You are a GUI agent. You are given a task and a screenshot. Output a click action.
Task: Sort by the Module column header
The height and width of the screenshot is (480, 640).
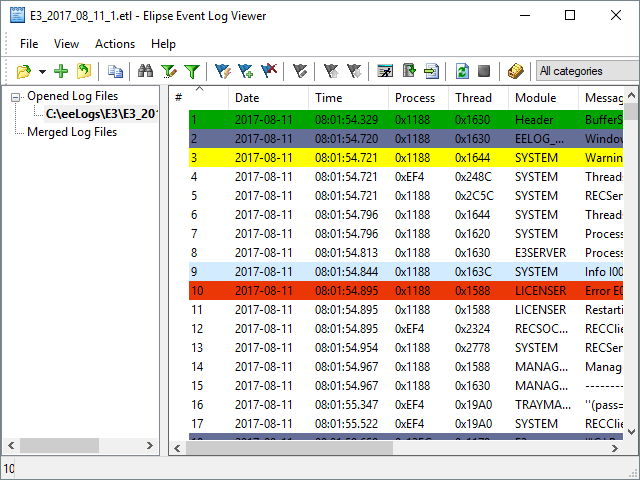click(x=535, y=98)
